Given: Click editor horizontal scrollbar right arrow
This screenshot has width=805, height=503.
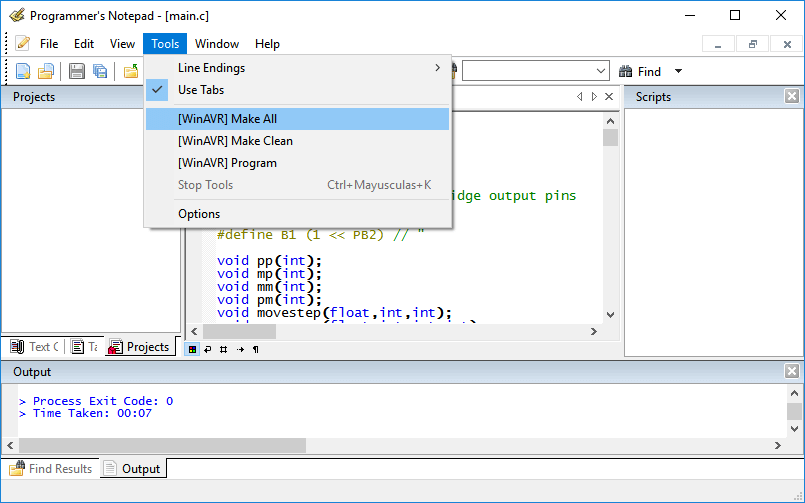Looking at the screenshot, I should pyautogui.click(x=594, y=332).
